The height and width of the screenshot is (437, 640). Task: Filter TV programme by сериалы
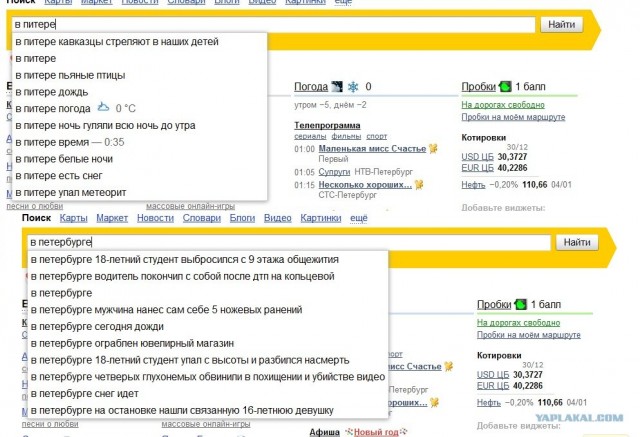coord(310,136)
